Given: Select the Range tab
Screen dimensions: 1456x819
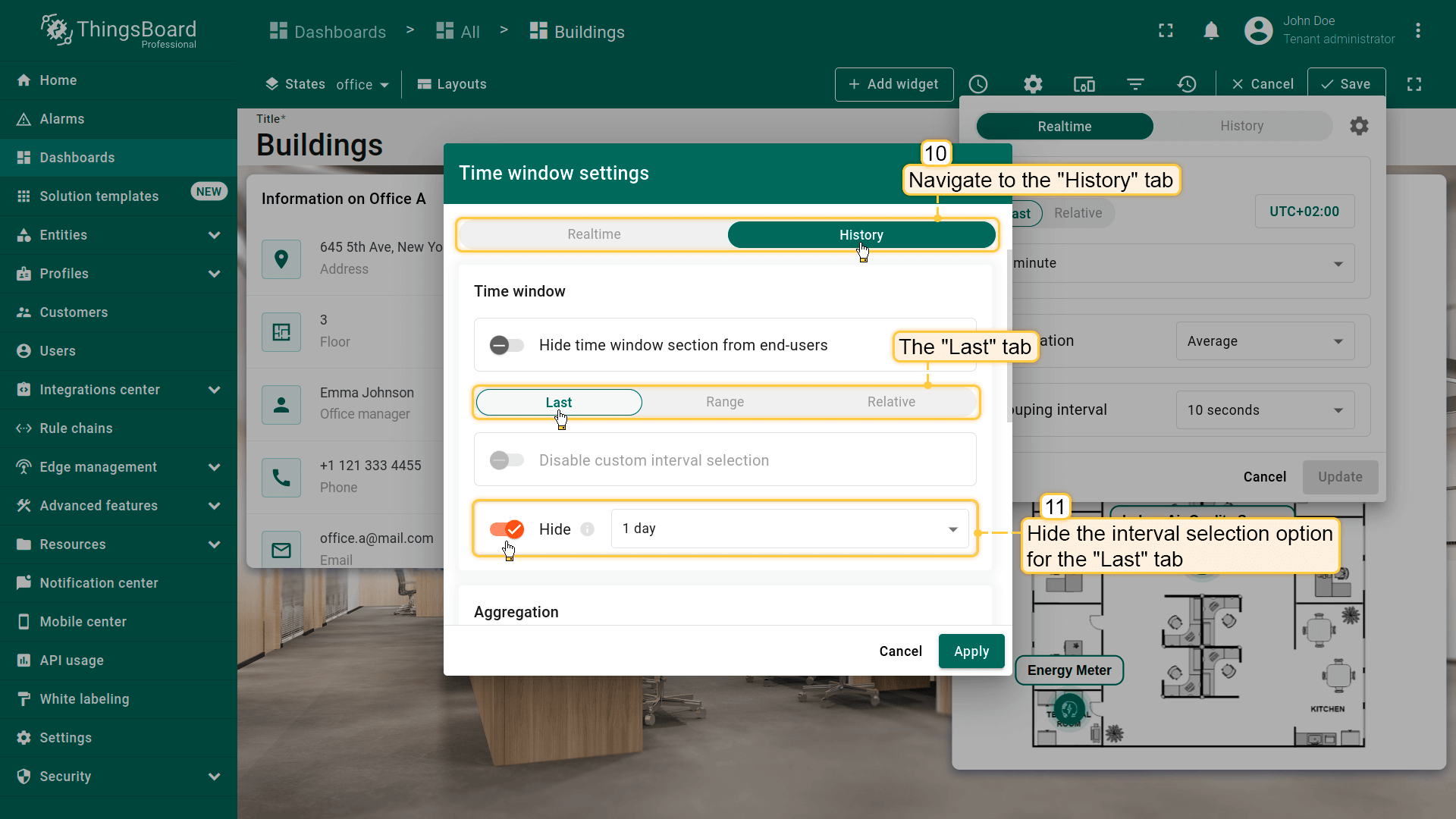Looking at the screenshot, I should point(725,402).
